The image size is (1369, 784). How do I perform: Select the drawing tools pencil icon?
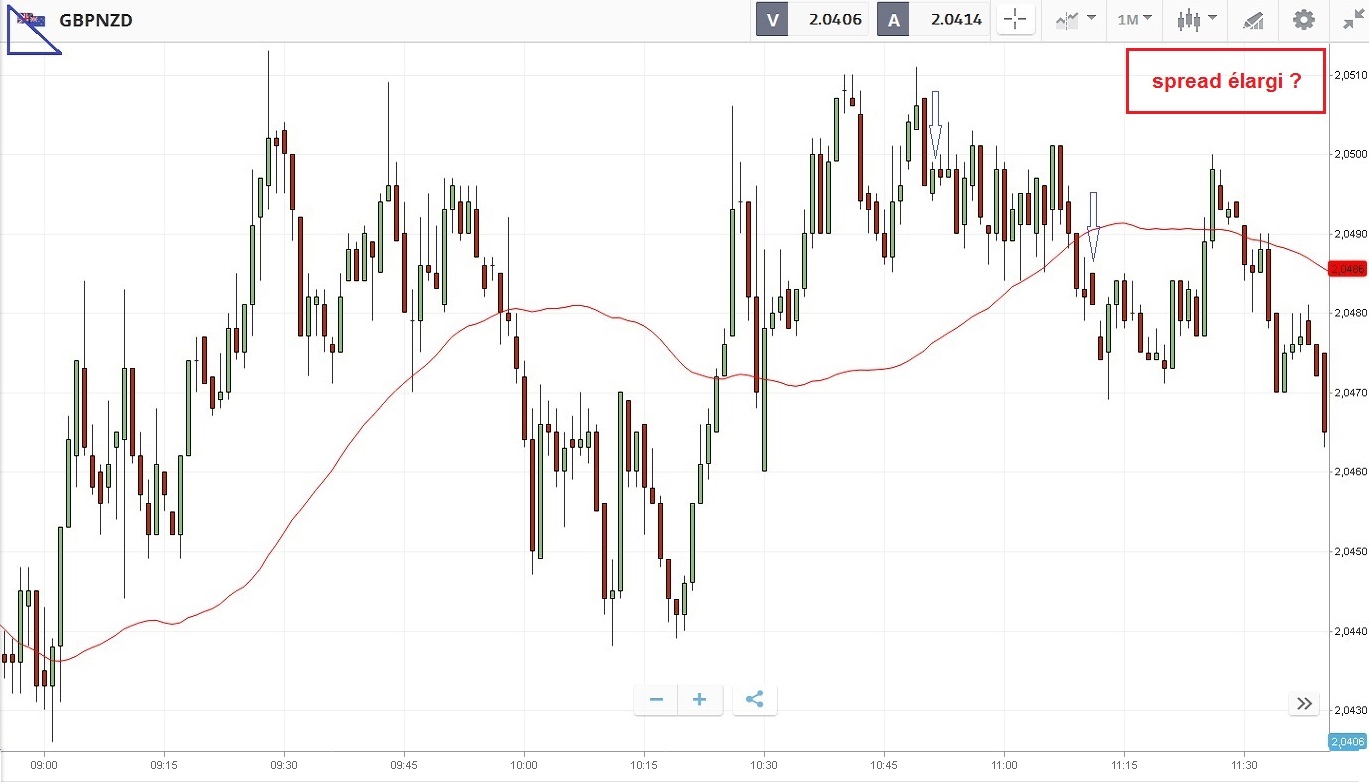click(x=1252, y=20)
